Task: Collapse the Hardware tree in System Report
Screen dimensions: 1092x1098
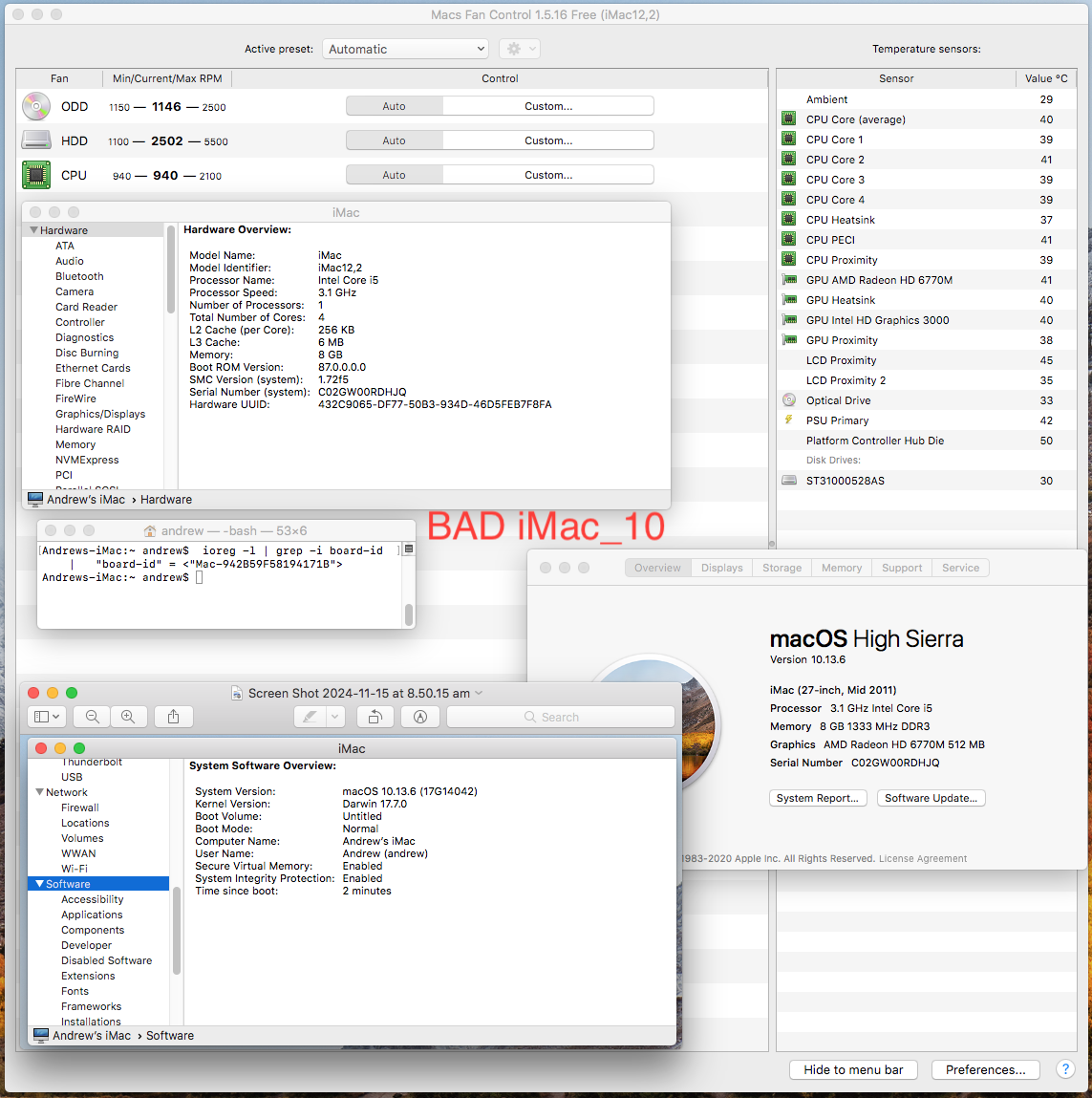Action: pos(33,229)
